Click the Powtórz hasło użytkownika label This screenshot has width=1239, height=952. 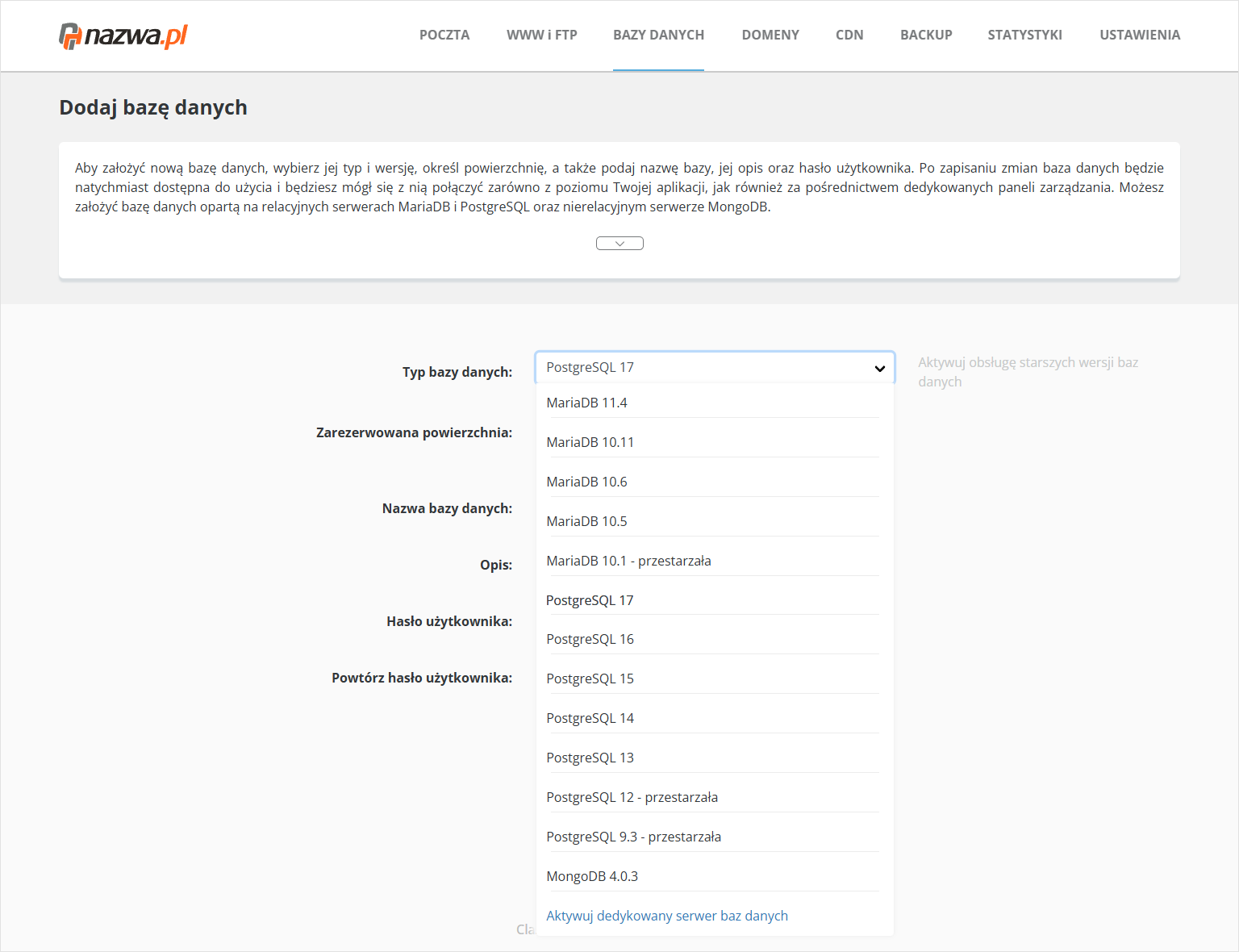coord(422,678)
